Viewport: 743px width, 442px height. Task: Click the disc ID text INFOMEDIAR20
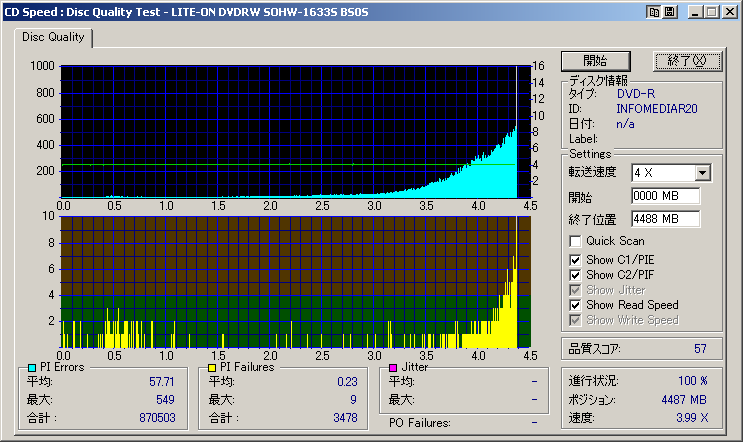click(x=657, y=109)
